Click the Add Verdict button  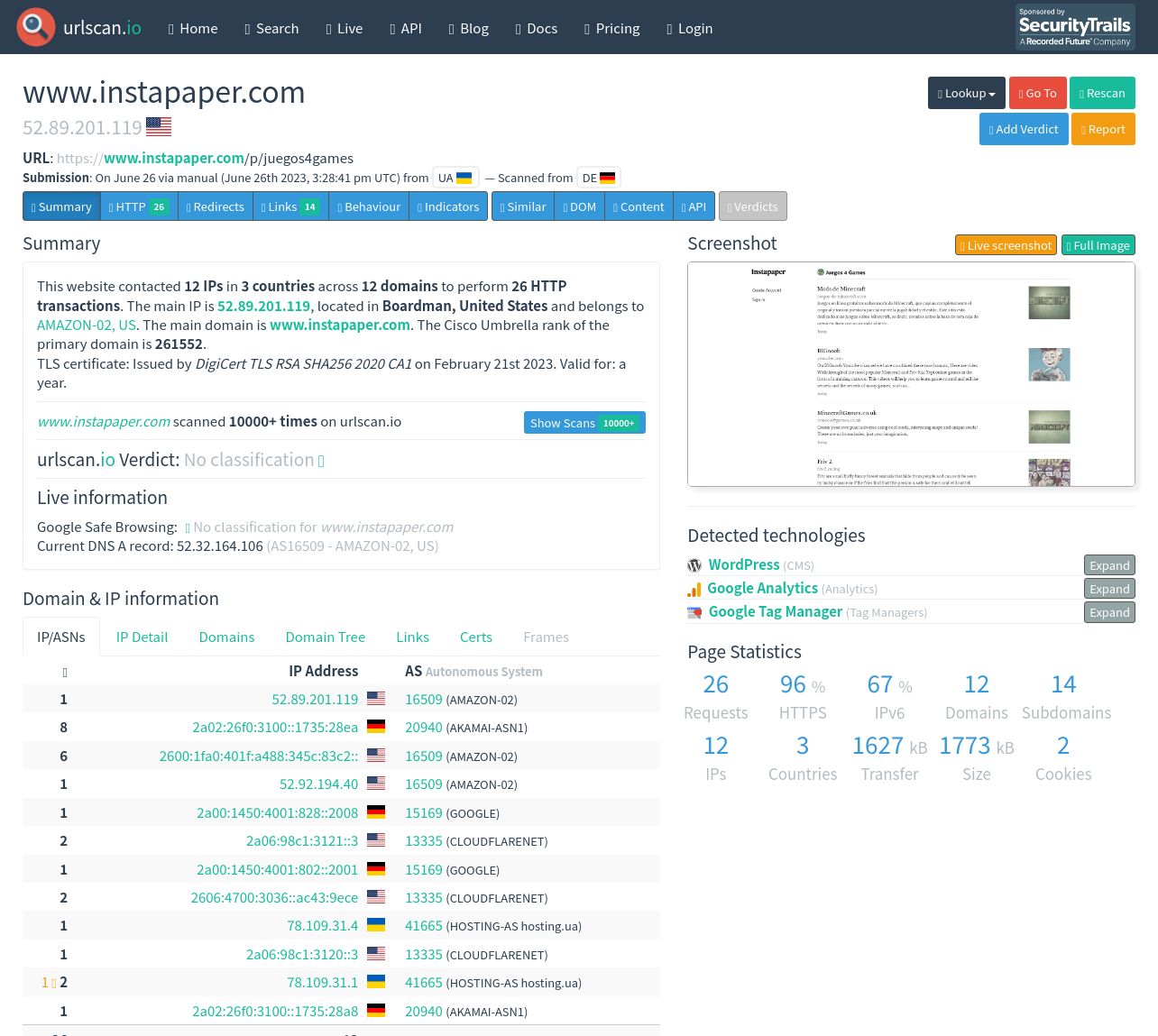coord(1024,129)
